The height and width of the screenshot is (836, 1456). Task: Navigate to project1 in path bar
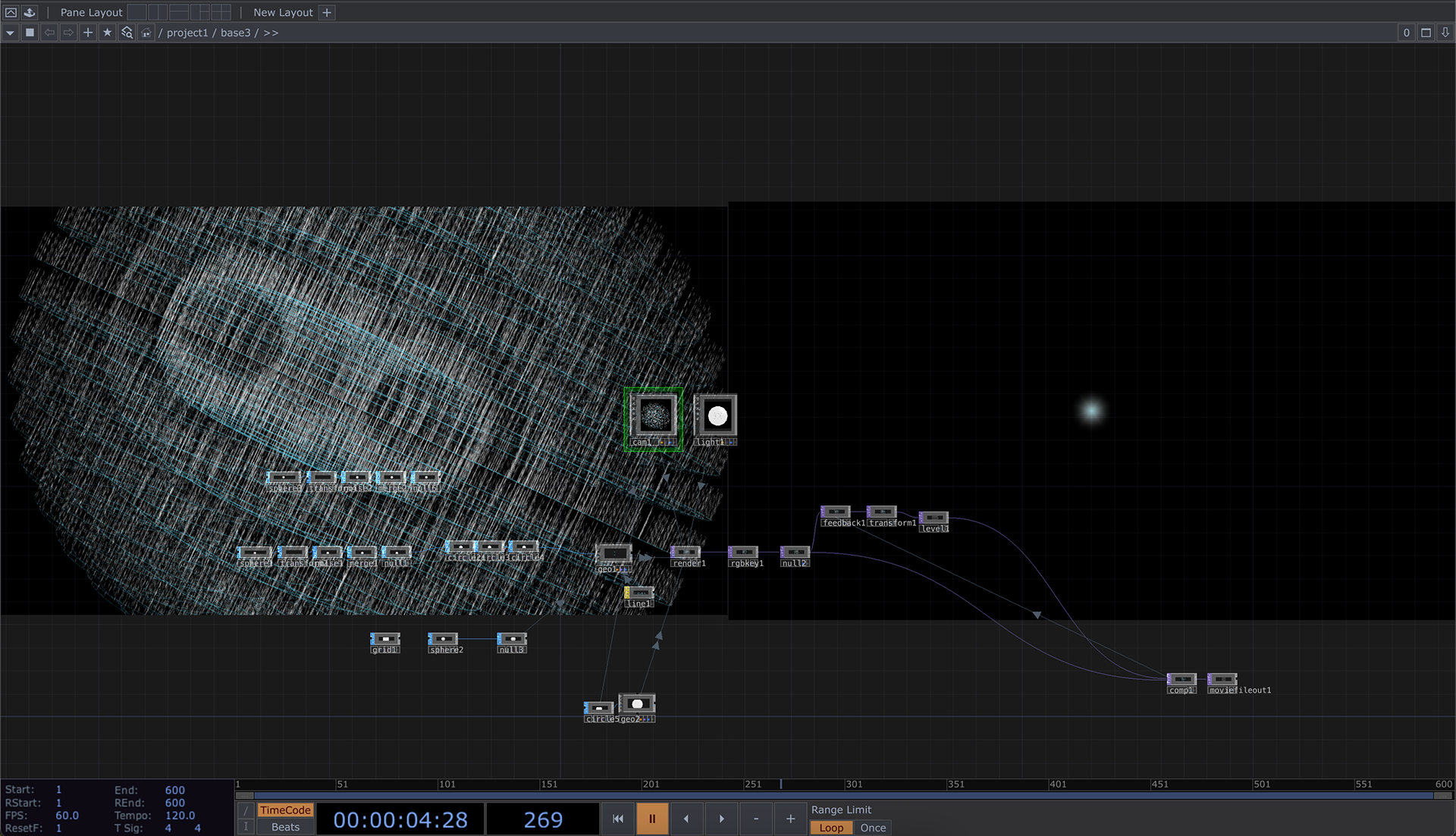coord(187,33)
